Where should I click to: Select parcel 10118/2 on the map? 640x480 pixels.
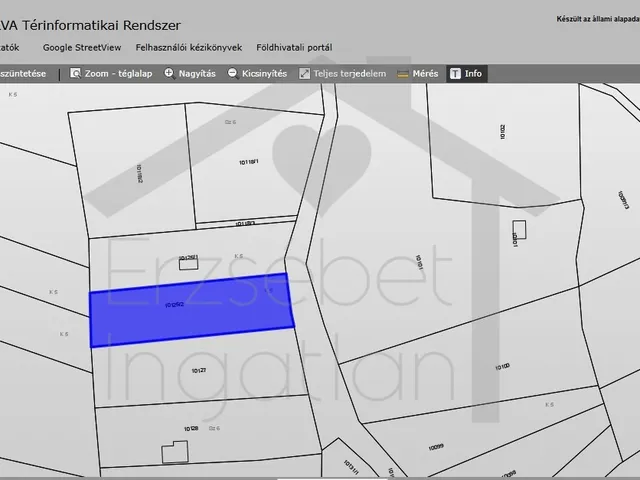[139, 173]
